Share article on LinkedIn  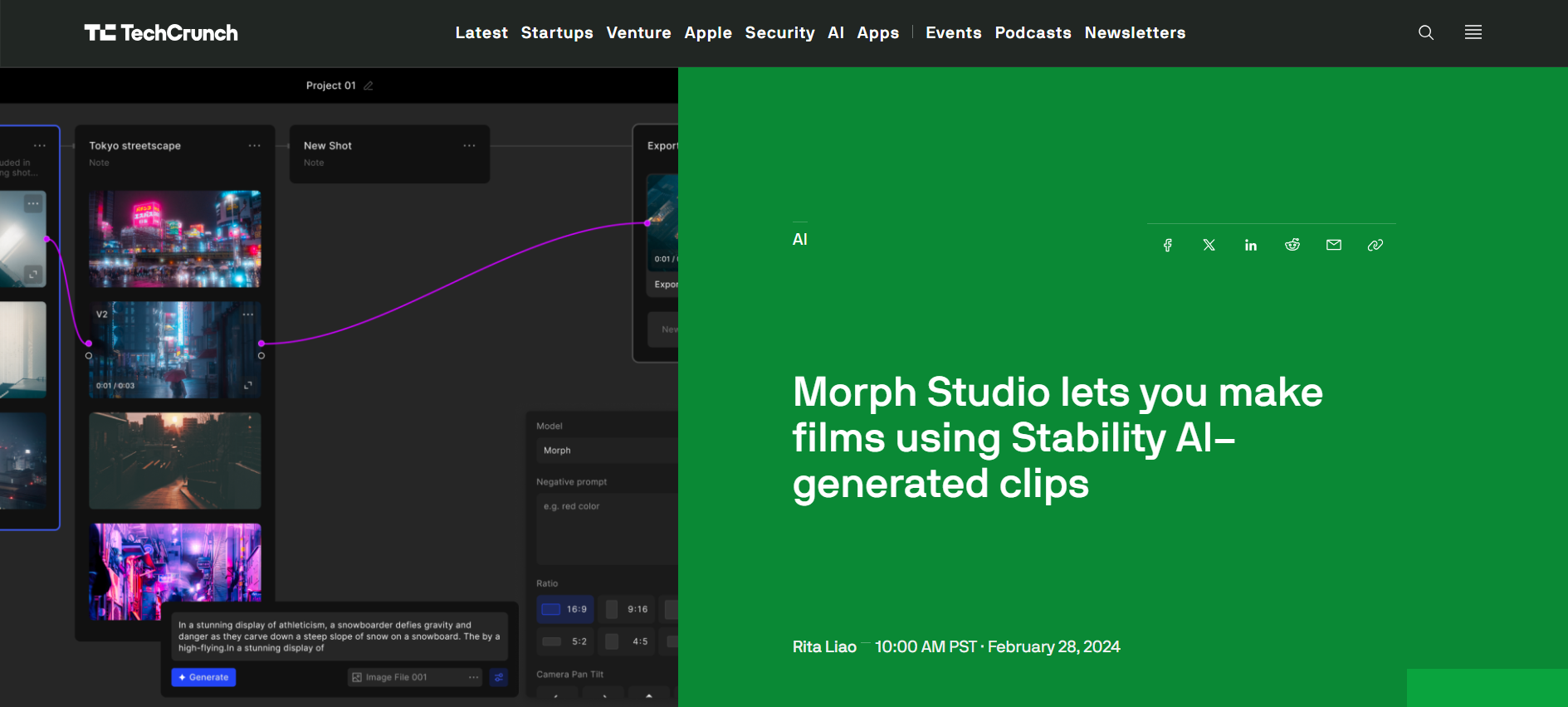1251,245
